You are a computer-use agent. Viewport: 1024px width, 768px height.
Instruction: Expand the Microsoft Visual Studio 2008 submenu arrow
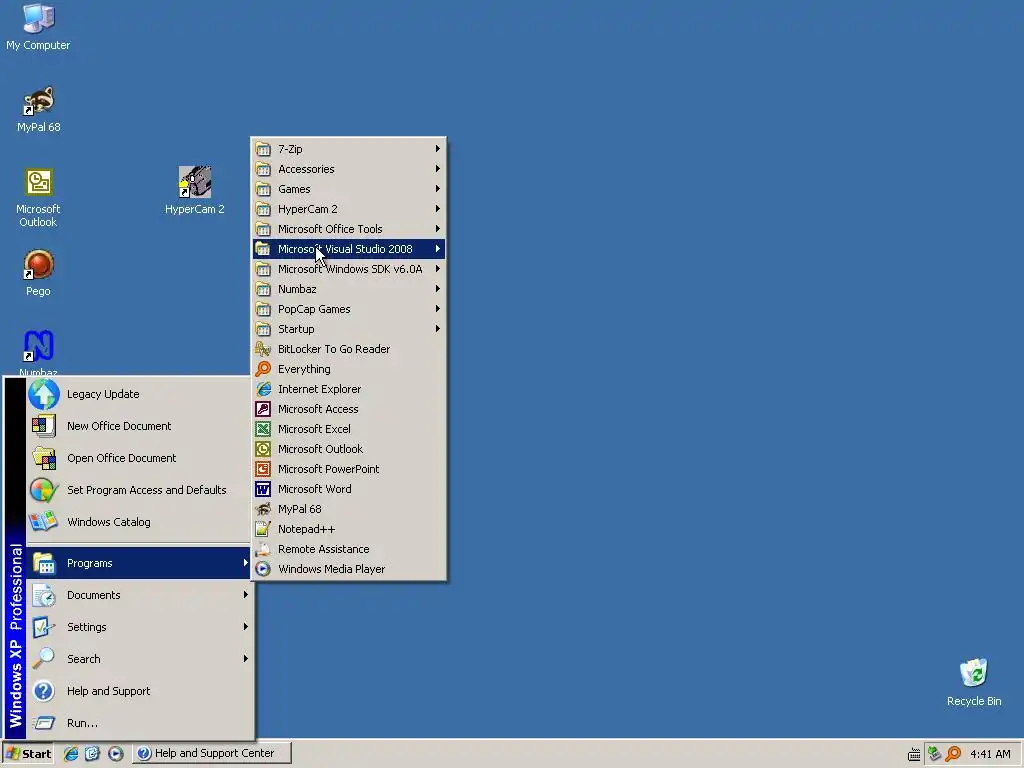[438, 249]
